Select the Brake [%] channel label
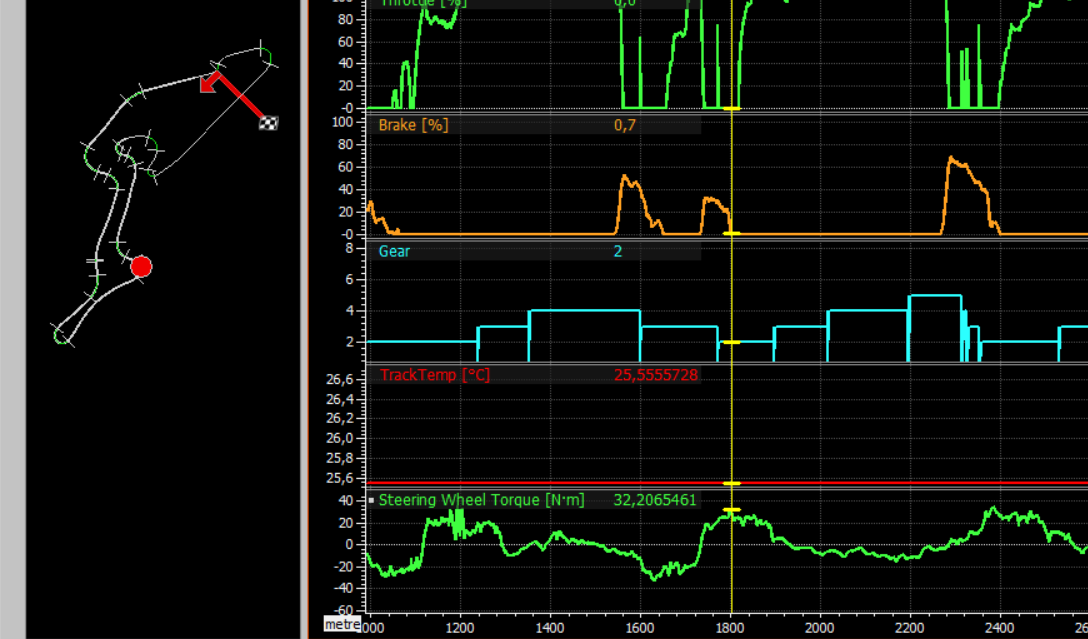This screenshot has width=1088, height=639. pos(412,125)
